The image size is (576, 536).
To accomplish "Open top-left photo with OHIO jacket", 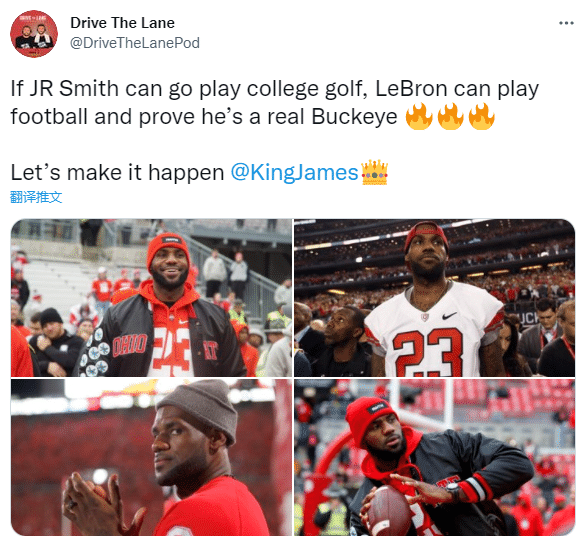I will [x=151, y=298].
